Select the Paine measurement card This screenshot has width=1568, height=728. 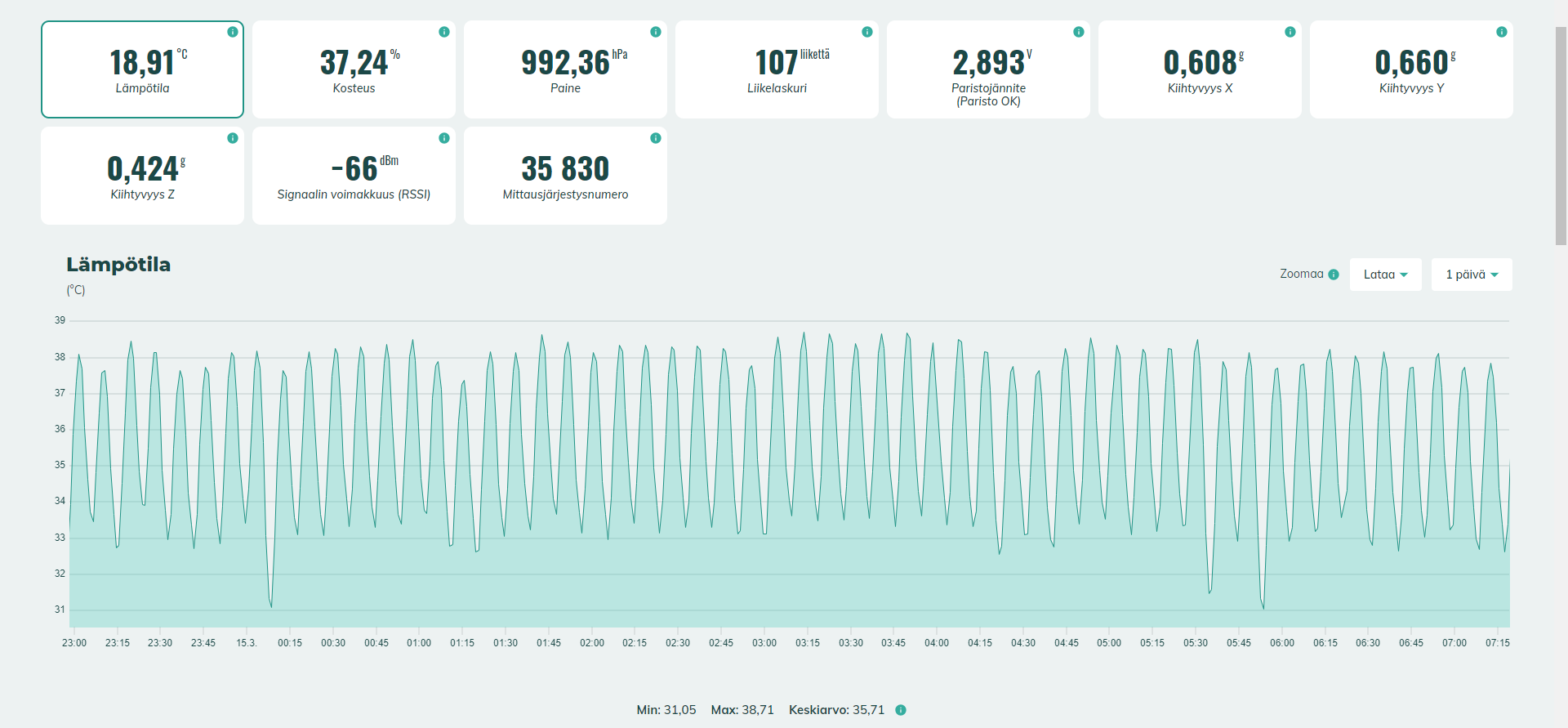(x=565, y=69)
